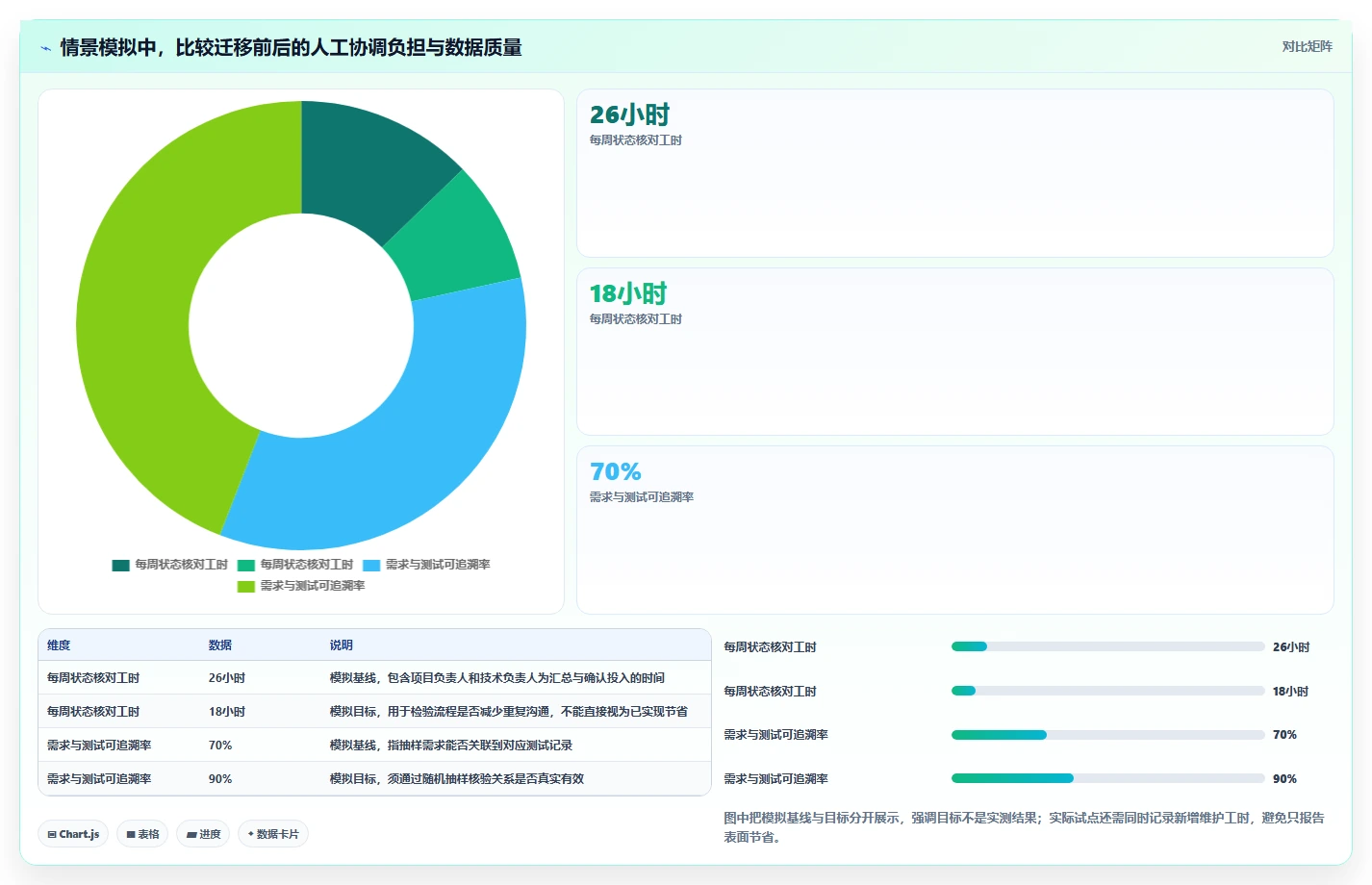This screenshot has width=1372, height=885.
Task: Toggle the dark teal legend swatch 每周状态核对工时
Action: point(120,566)
